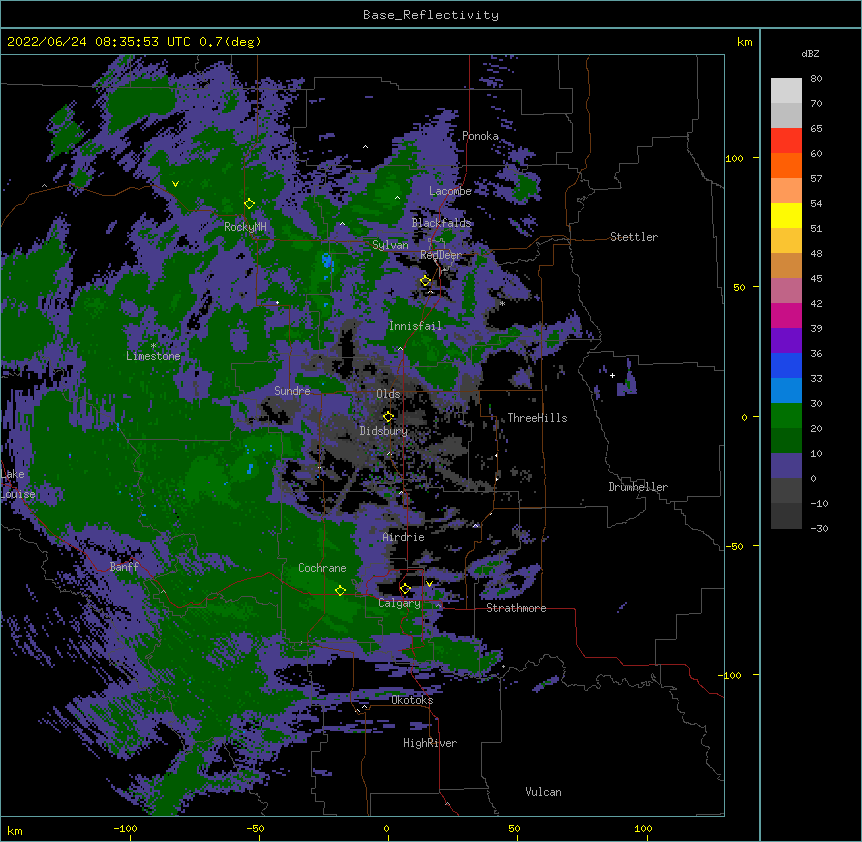Click the yellow V marker just east of Calgary

tap(429, 584)
